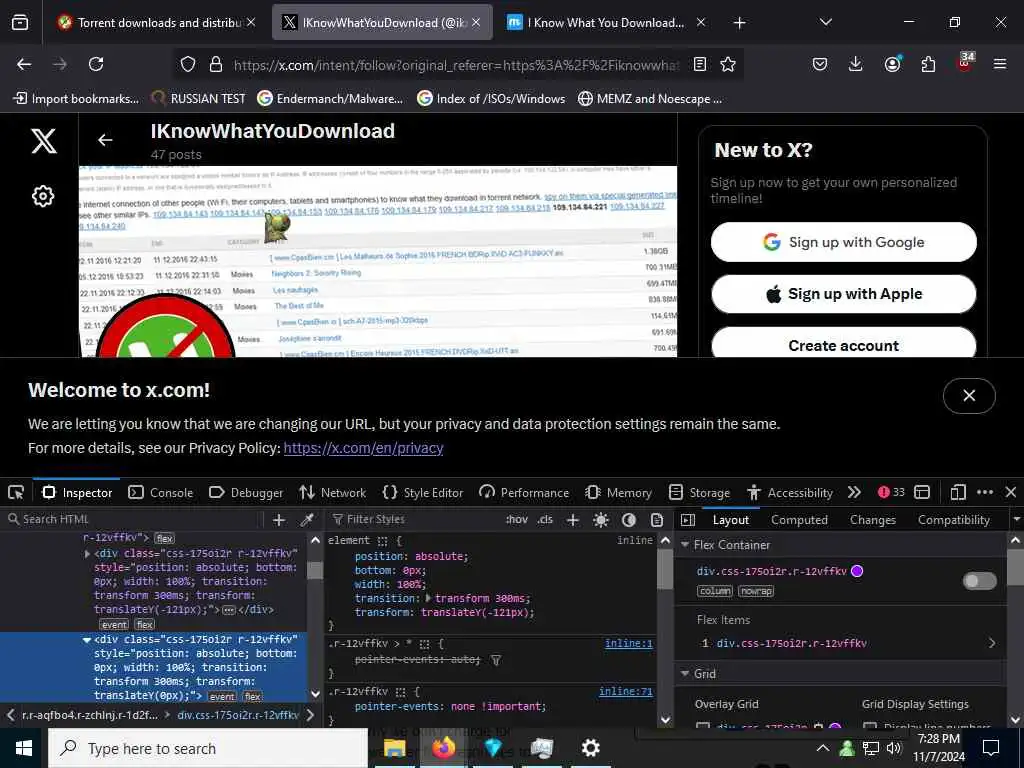View site security padlock information
The image size is (1024, 768).
point(216,64)
